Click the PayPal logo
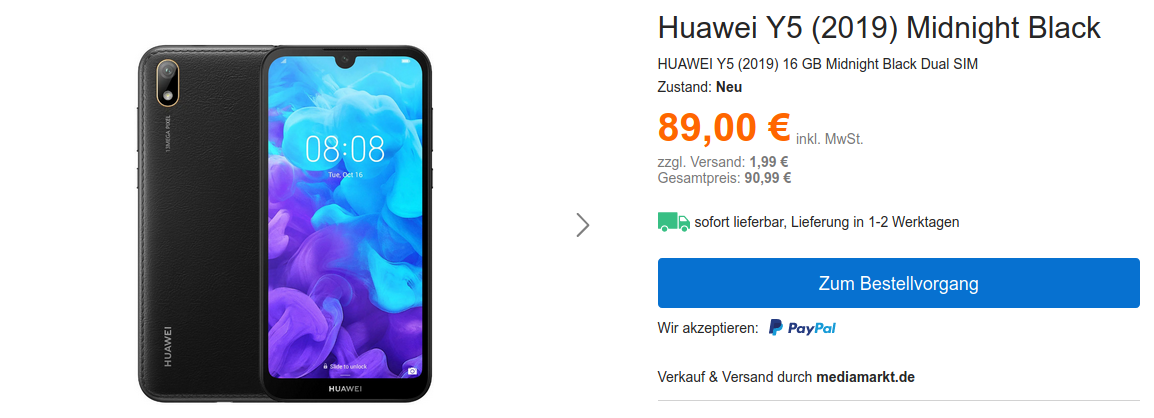Screen dimensions: 1154x418 [x=802, y=328]
